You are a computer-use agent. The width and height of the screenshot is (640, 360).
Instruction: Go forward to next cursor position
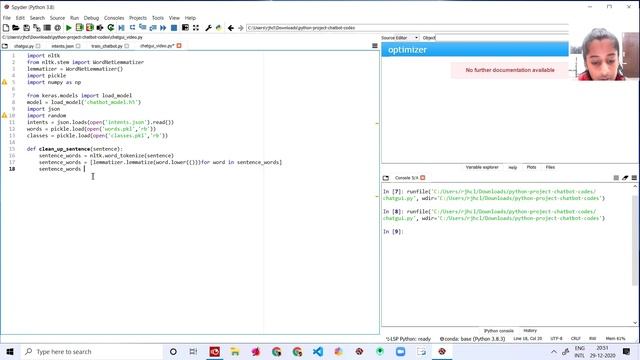[241, 28]
